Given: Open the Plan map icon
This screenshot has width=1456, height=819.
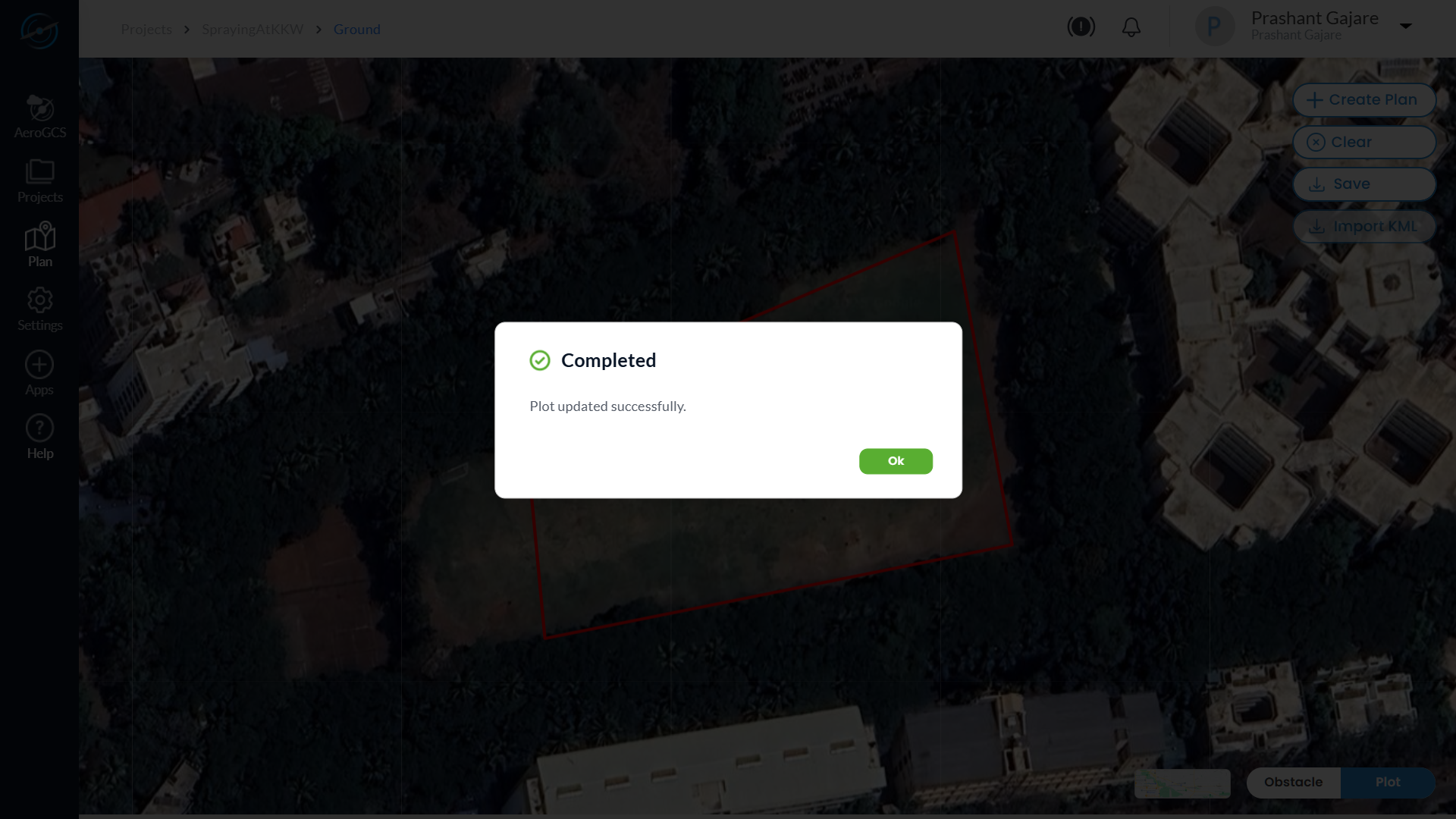Looking at the screenshot, I should [40, 236].
